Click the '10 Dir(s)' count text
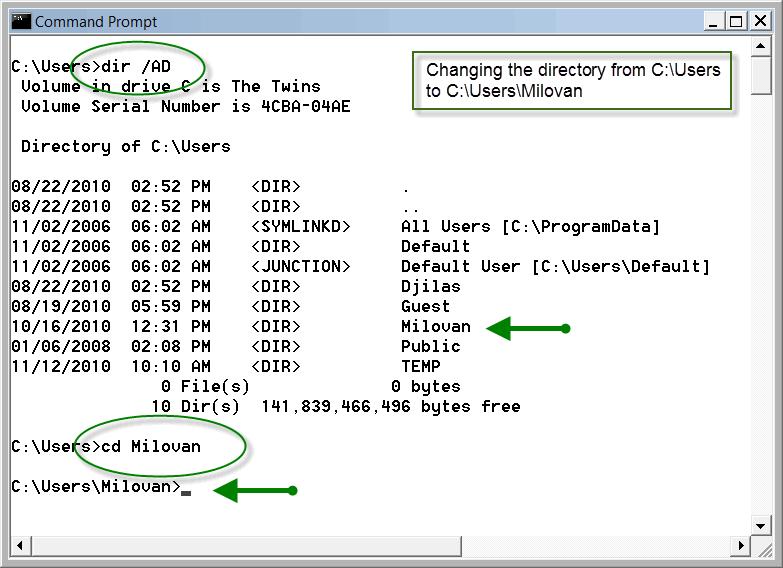The image size is (783, 568). click(x=195, y=407)
